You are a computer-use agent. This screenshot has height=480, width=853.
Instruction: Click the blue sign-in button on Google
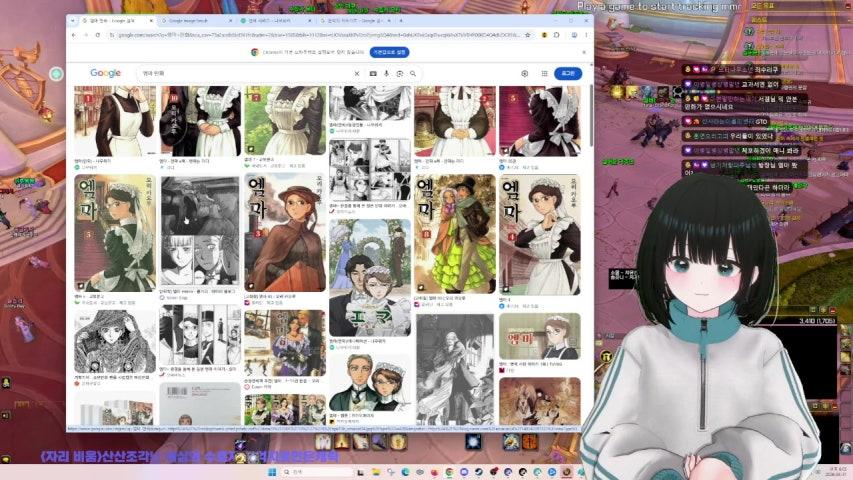point(568,73)
